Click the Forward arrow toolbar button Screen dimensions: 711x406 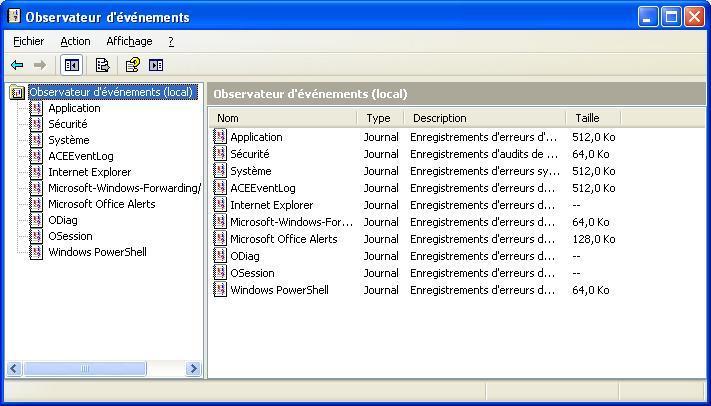click(40, 65)
